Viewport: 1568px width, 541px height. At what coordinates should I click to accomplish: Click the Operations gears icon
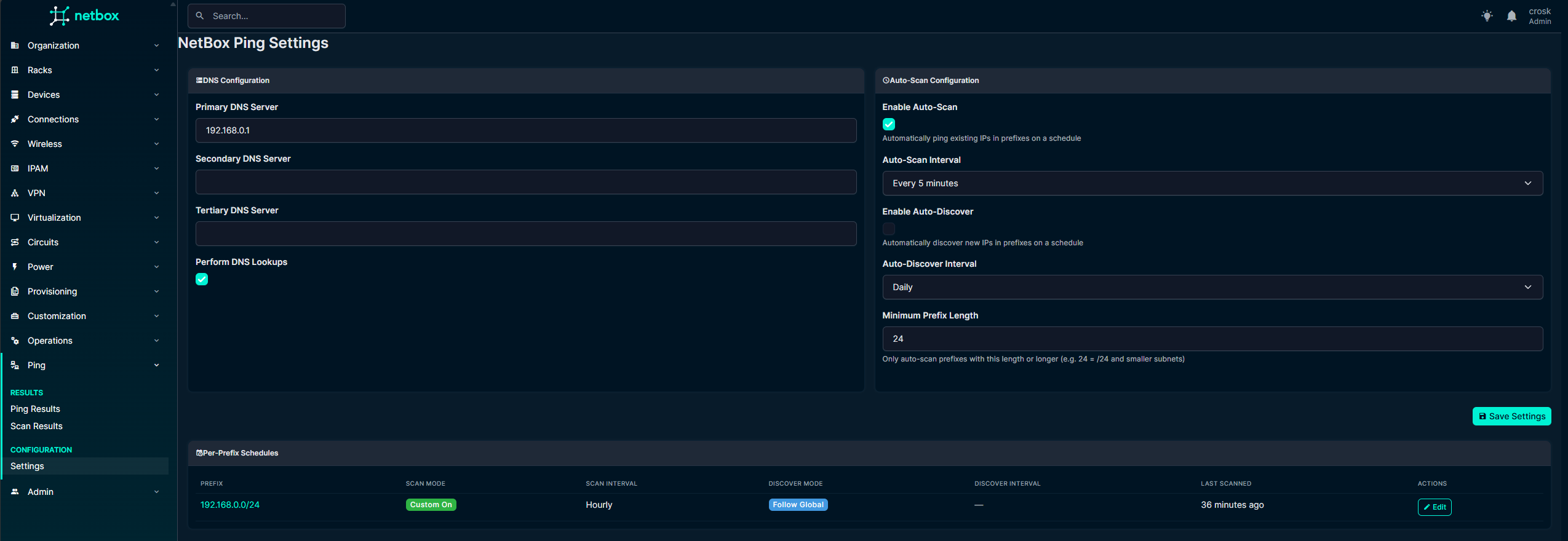coord(15,341)
